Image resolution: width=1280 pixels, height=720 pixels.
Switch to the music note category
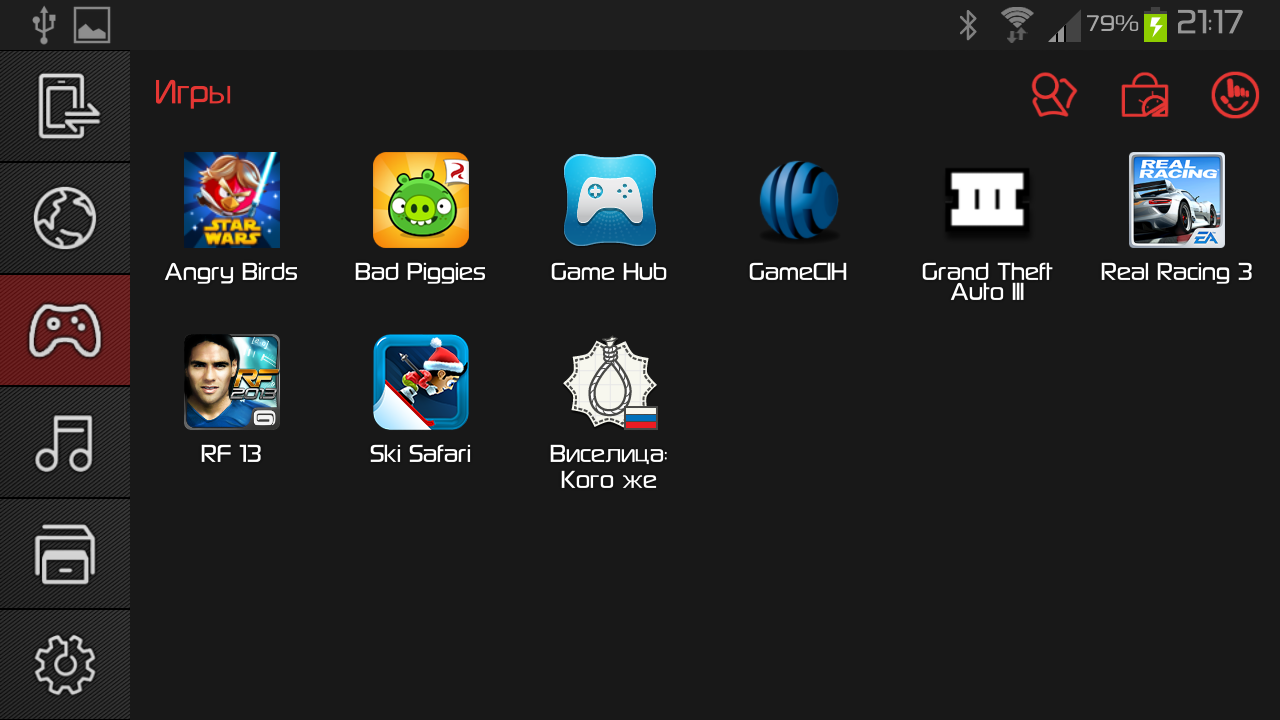65,442
